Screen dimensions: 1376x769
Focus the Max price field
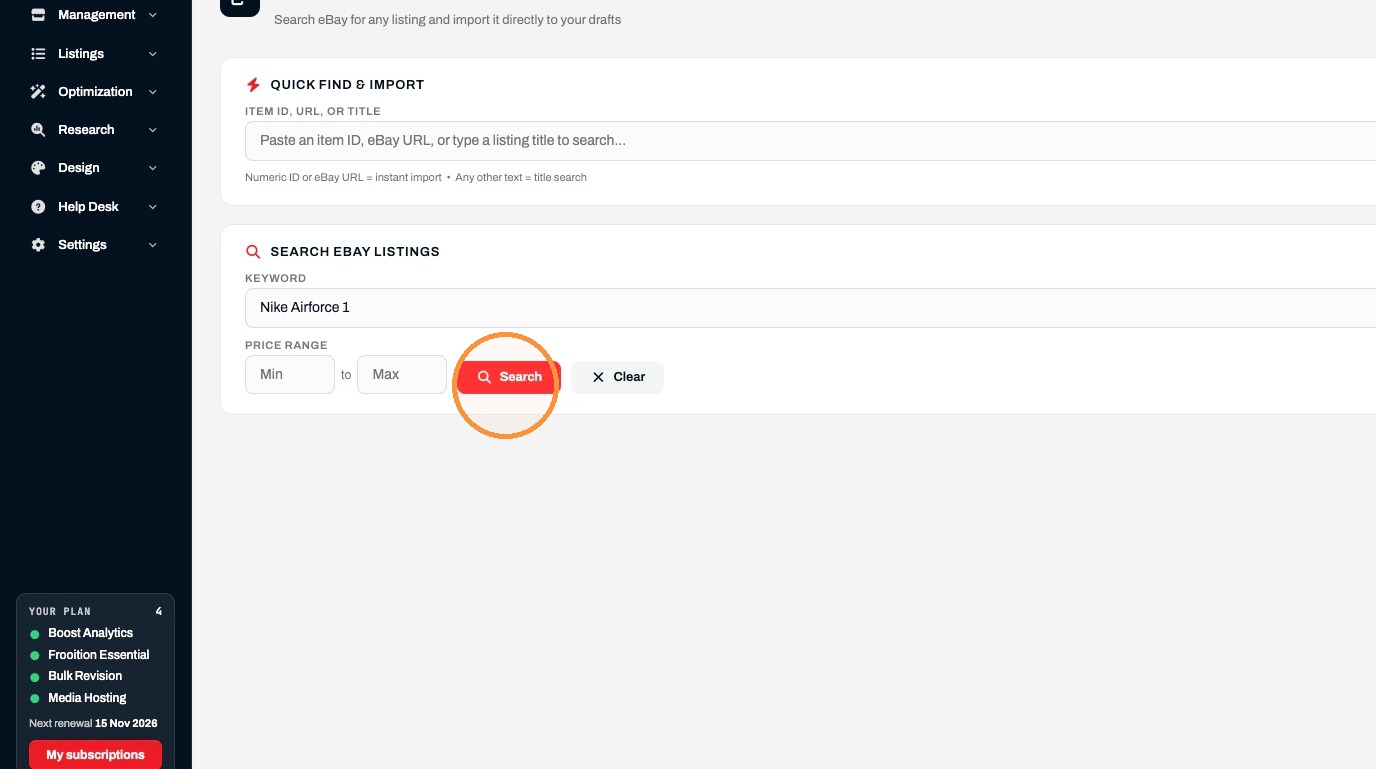click(402, 374)
